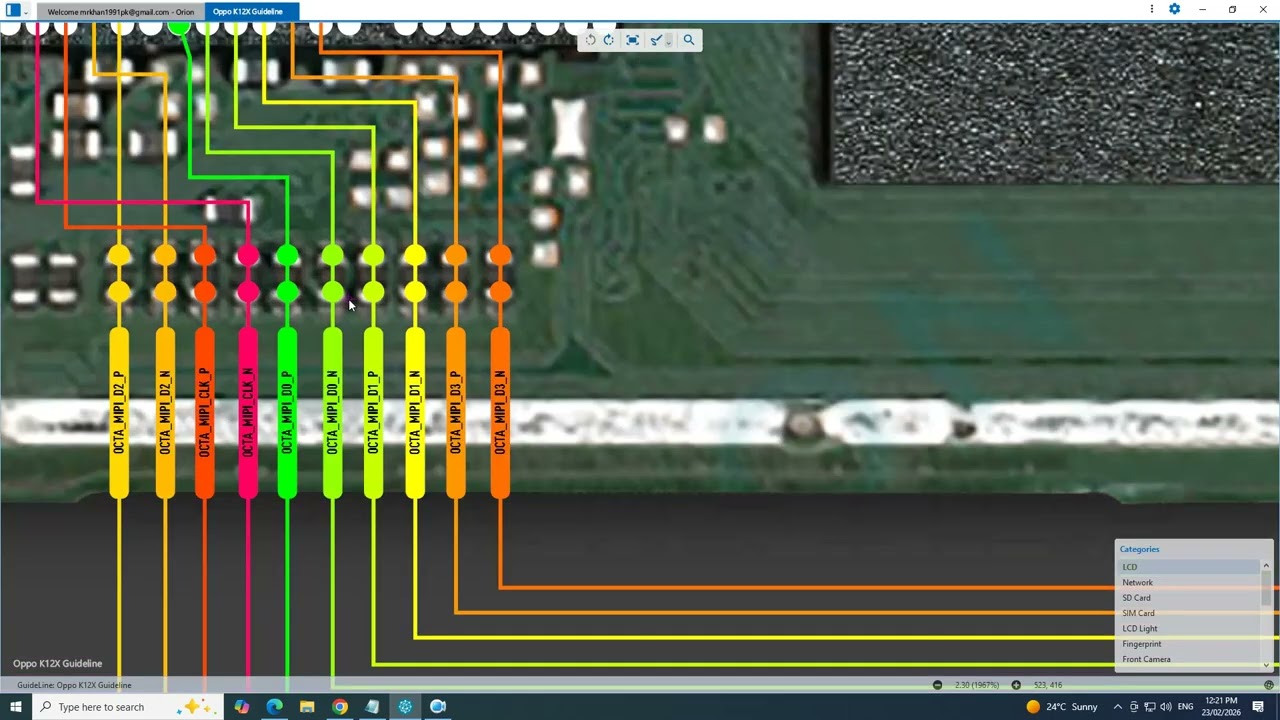Click the OCTA_MIPI_D3_N trace label
Screen dimensions: 1280x720
click(x=500, y=412)
